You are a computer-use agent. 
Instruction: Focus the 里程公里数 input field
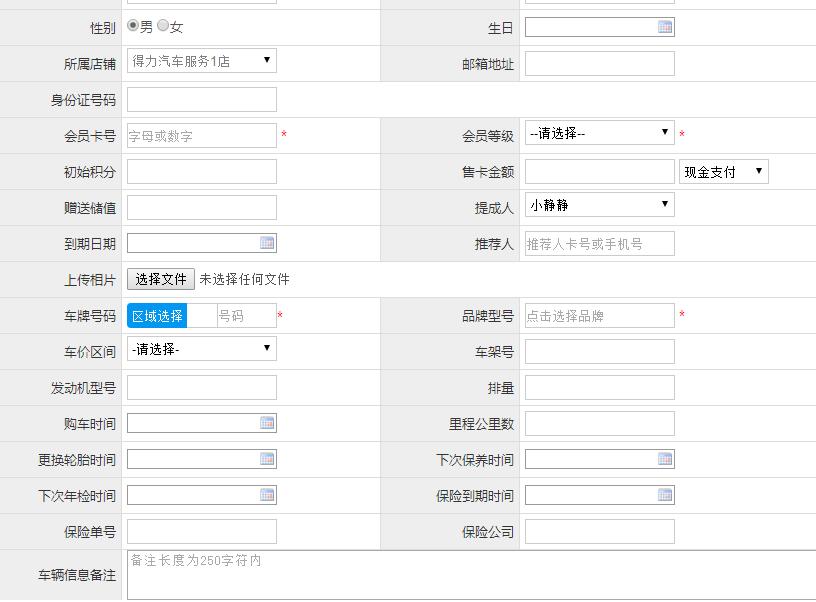(x=600, y=424)
